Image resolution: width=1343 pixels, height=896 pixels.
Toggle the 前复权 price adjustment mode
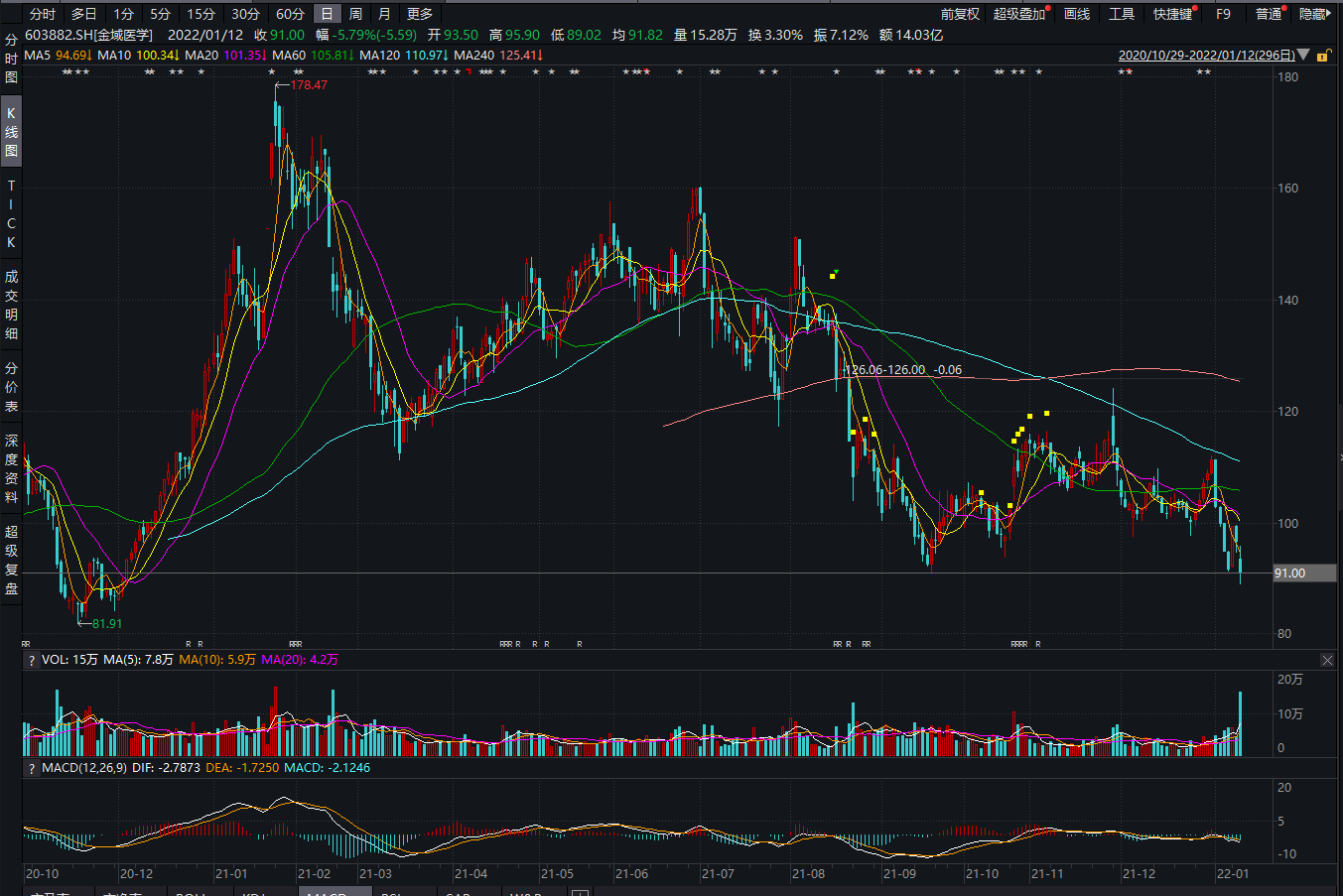[960, 14]
